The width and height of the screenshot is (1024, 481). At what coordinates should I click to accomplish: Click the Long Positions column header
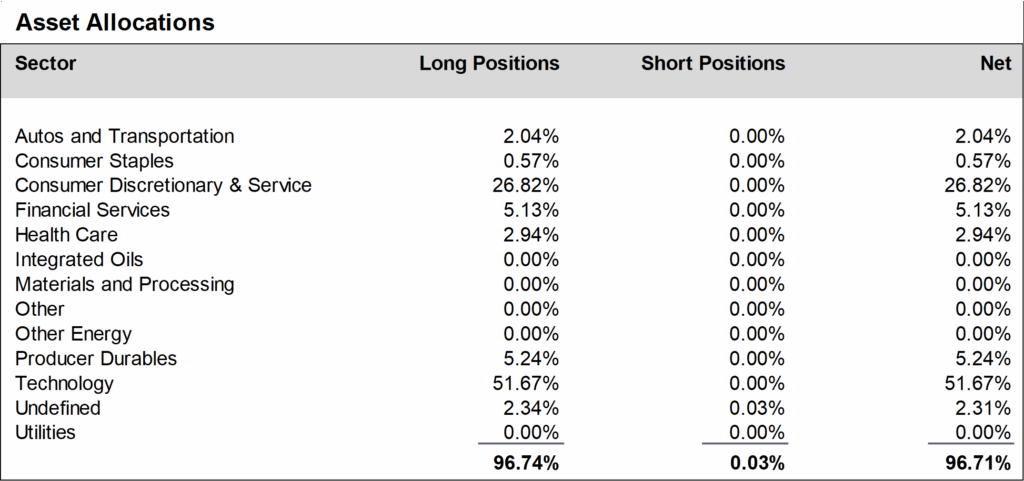click(489, 64)
